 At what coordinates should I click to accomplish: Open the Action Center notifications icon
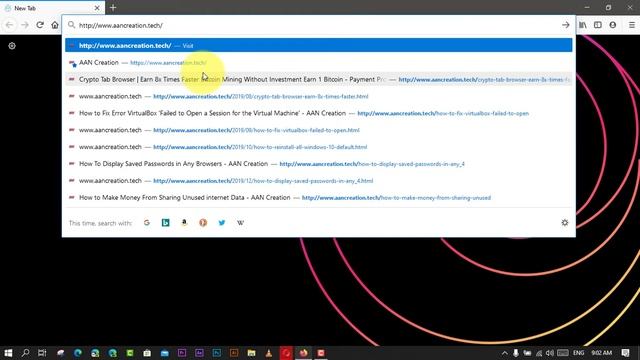coord(625,353)
